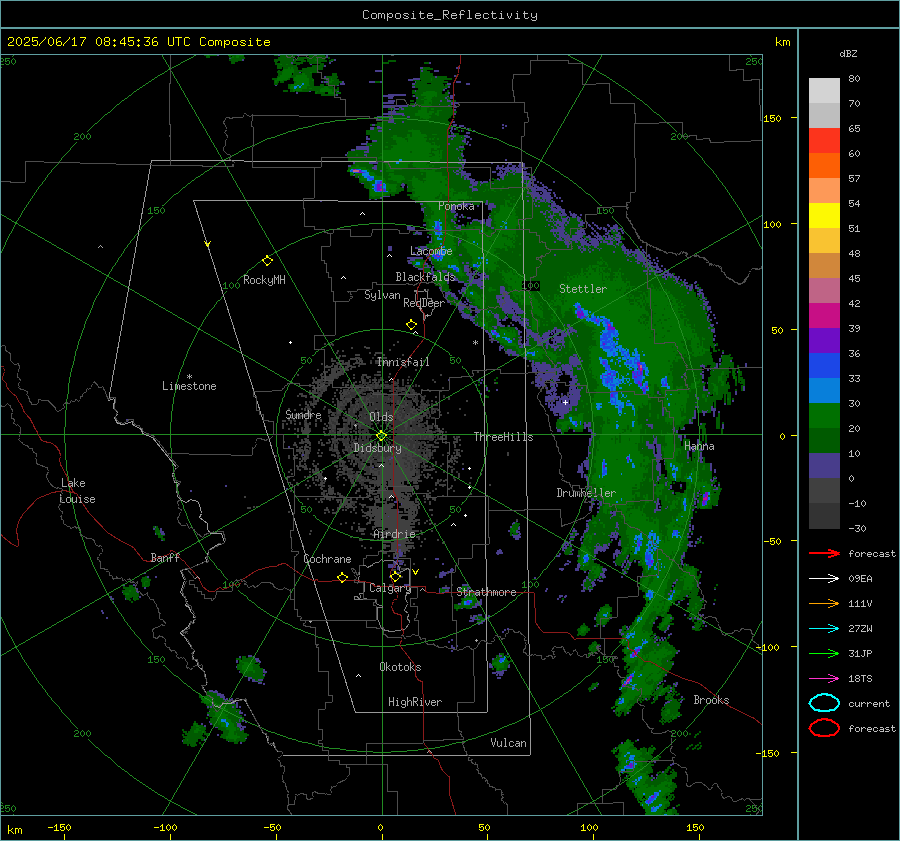Click the Strathmore label
Image resolution: width=900 pixels, height=841 pixels.
(486, 592)
